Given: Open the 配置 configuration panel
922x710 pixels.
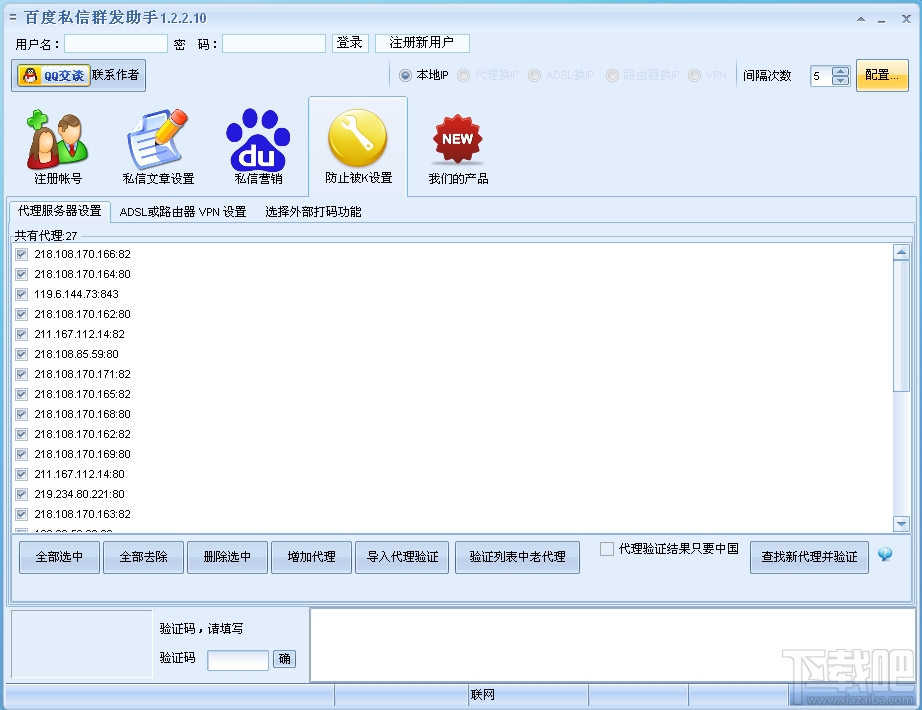Looking at the screenshot, I should tap(881, 75).
